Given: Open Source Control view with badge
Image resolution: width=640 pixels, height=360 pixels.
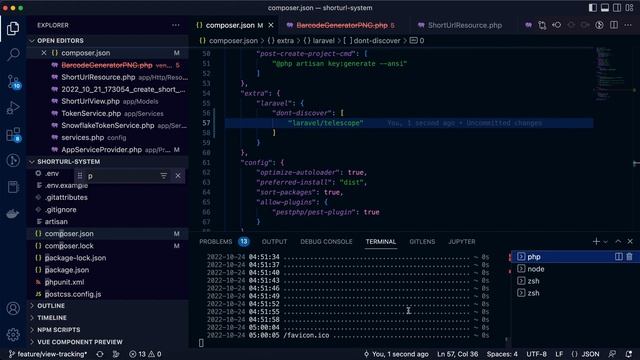Looking at the screenshot, I should pos(13,82).
